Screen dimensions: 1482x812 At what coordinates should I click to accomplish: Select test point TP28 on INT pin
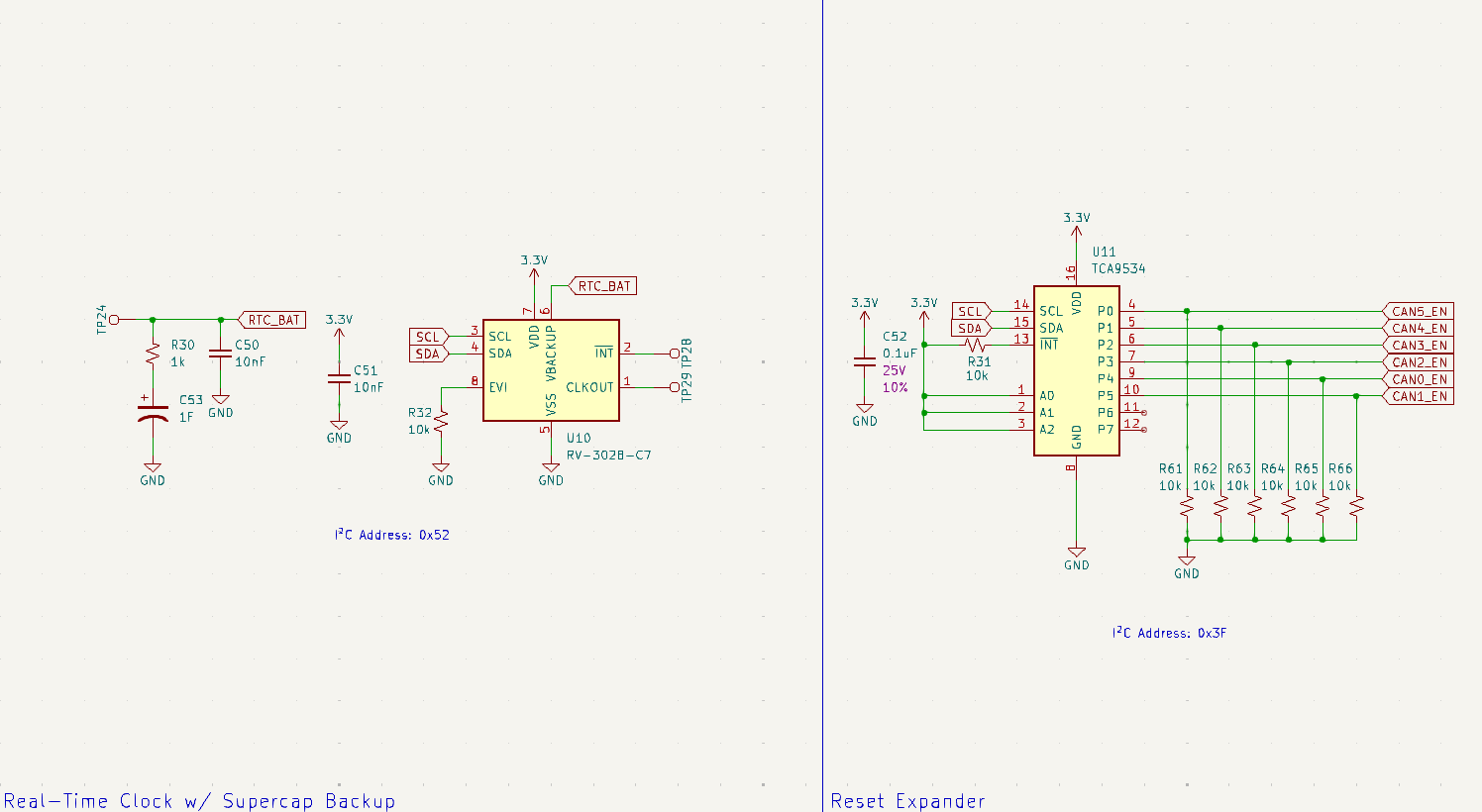[675, 354]
